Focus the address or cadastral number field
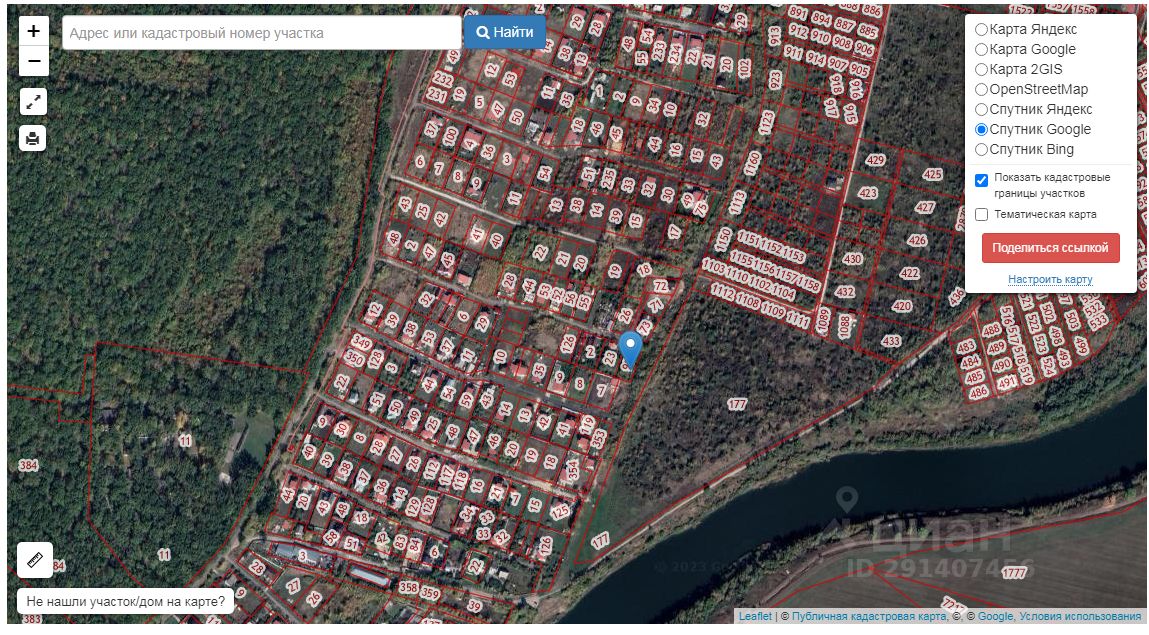Viewport: 1149px width, 635px height. (262, 33)
